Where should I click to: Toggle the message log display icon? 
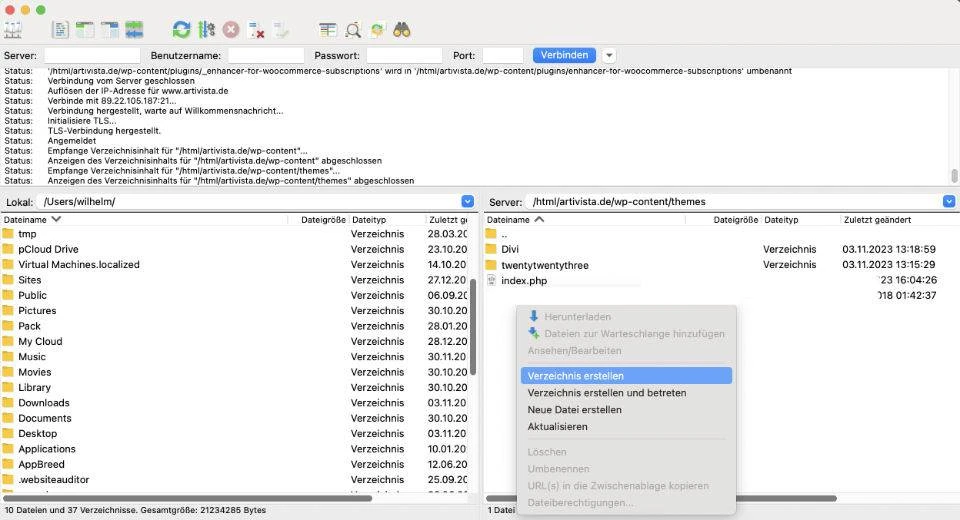pyautogui.click(x=60, y=29)
